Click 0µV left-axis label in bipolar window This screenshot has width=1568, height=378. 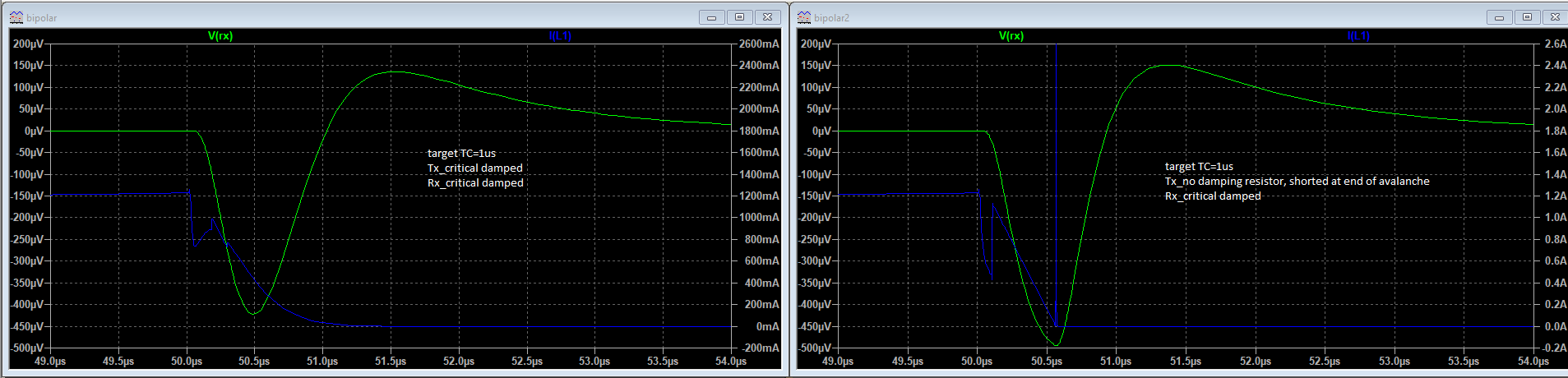(34, 131)
